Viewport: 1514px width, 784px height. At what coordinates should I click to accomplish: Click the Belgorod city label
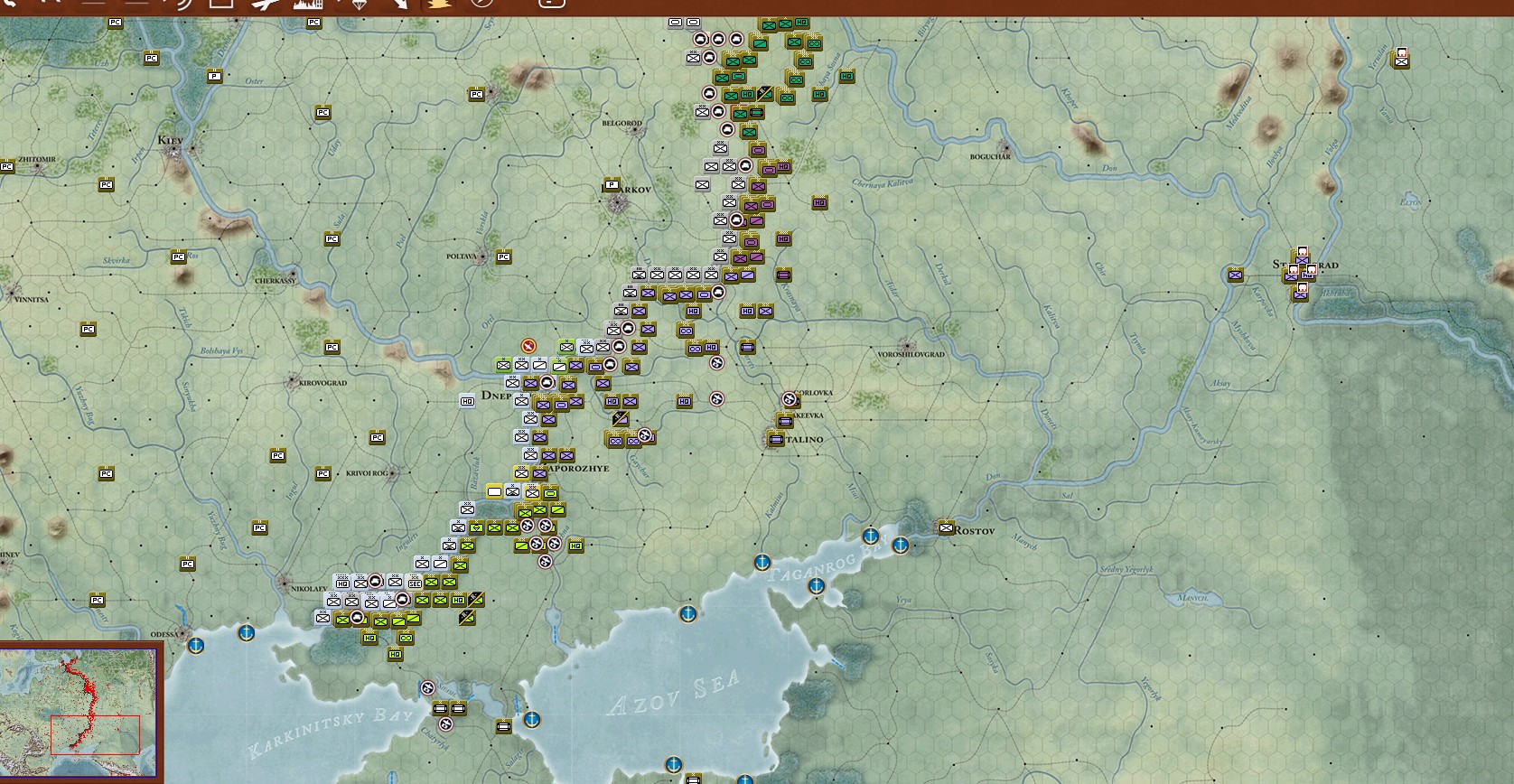[622, 123]
